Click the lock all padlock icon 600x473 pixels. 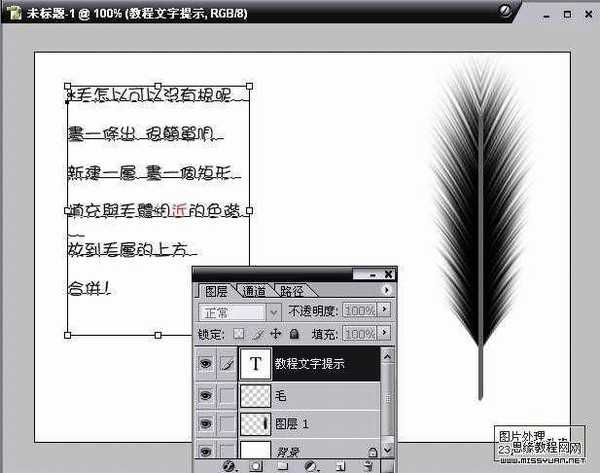[293, 333]
